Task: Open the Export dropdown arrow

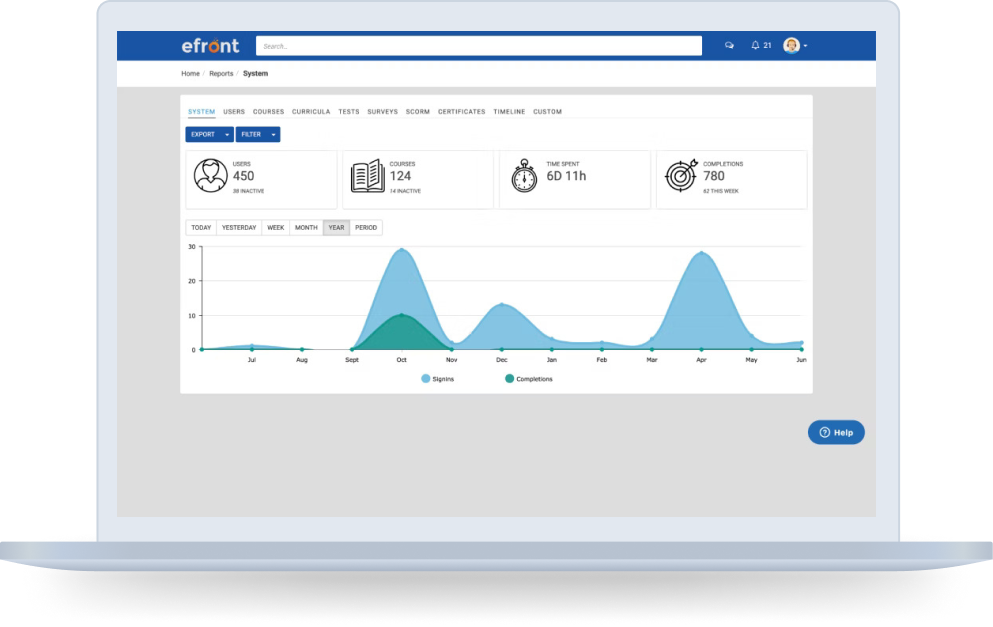Action: coord(226,134)
